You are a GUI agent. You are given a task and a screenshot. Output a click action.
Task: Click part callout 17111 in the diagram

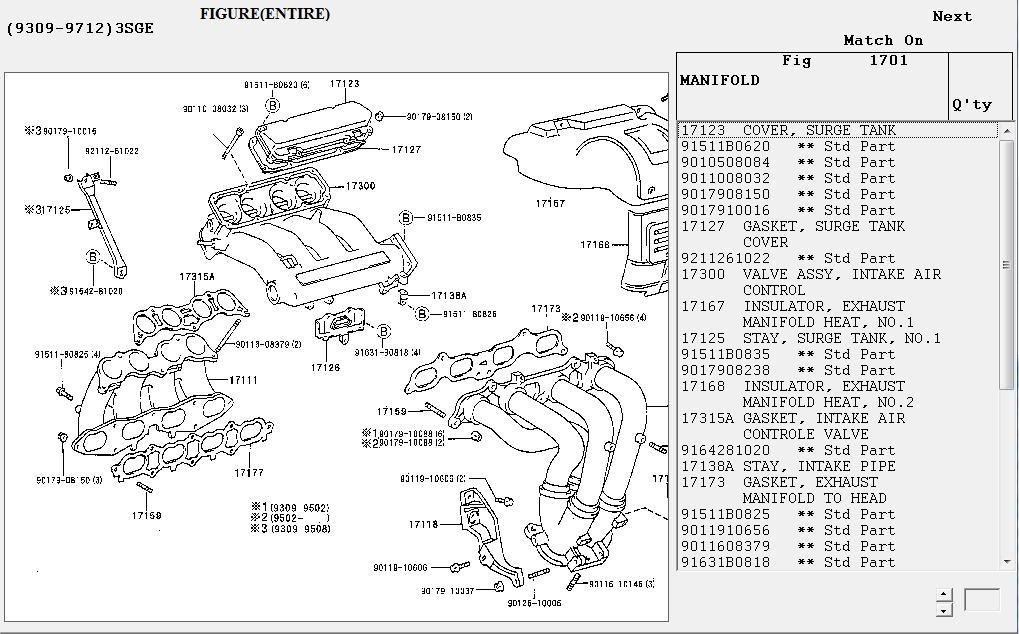pyautogui.click(x=243, y=380)
